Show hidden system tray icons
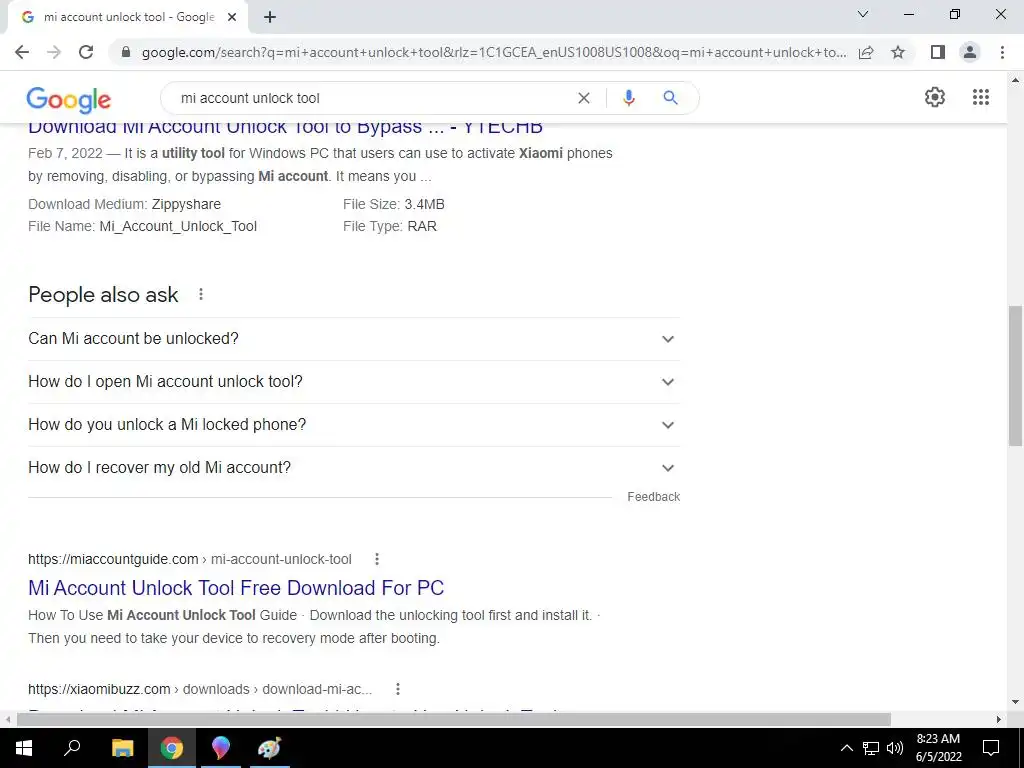1024x768 pixels. click(x=846, y=748)
